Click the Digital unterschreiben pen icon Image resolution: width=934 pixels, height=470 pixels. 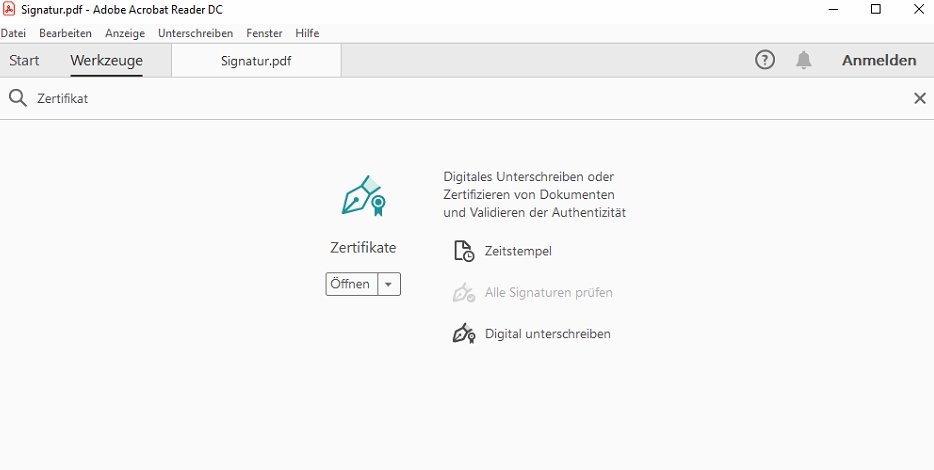pos(464,334)
